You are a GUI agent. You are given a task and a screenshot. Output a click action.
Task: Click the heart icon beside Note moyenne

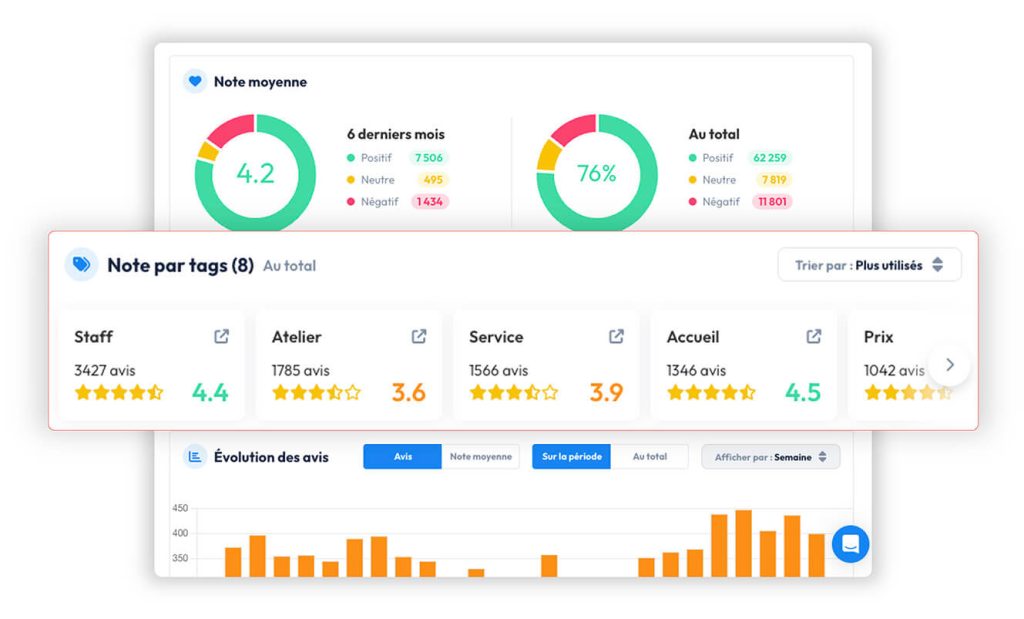click(x=195, y=82)
